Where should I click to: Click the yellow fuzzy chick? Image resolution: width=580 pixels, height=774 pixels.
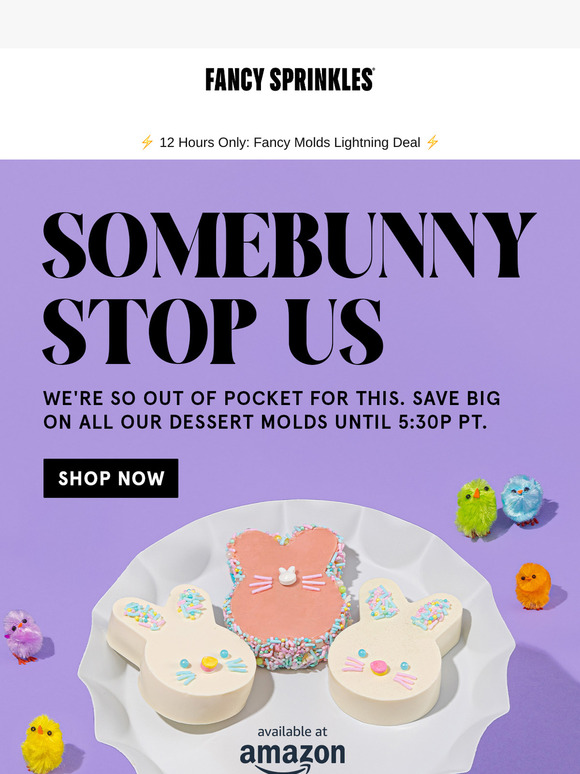pyautogui.click(x=43, y=743)
